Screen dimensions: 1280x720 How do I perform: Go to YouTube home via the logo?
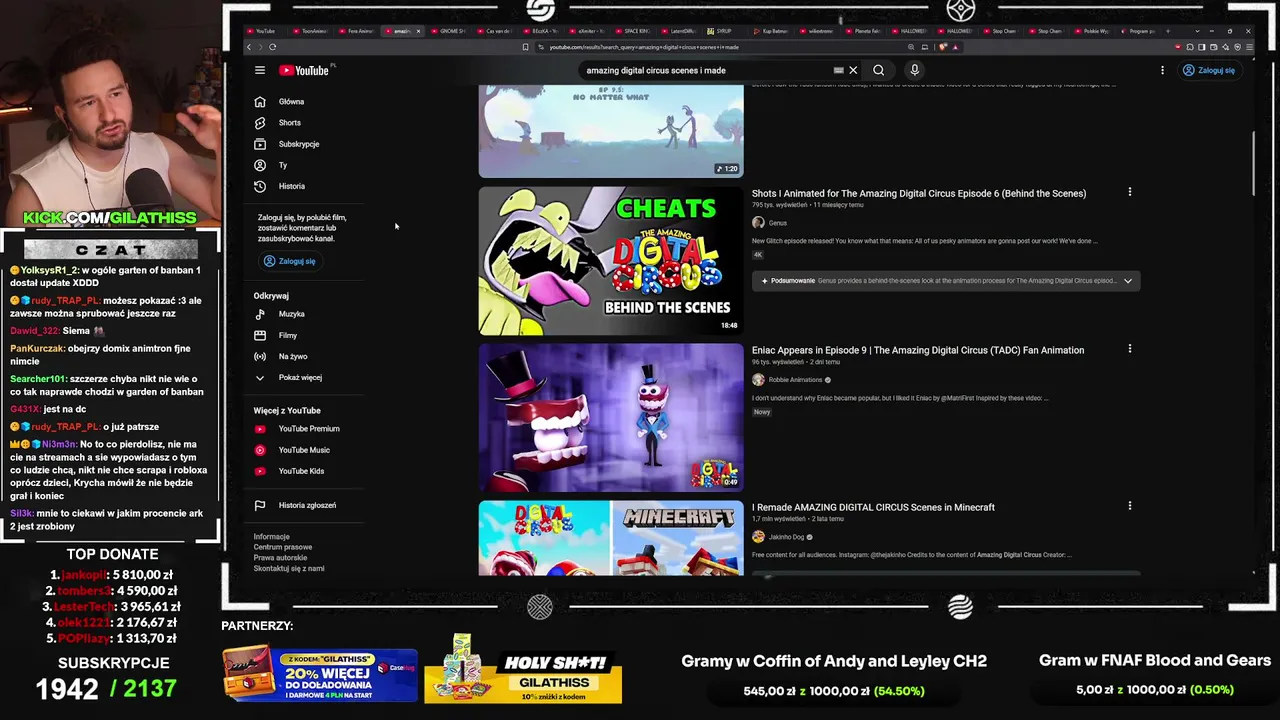point(304,70)
